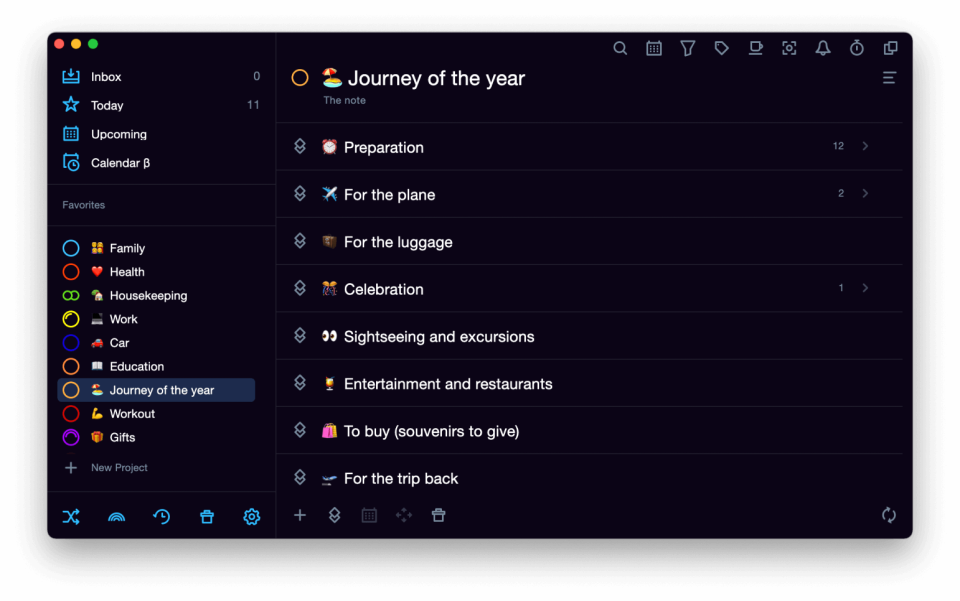Expand the For the plane subtasks
The width and height of the screenshot is (960, 601).
(865, 193)
